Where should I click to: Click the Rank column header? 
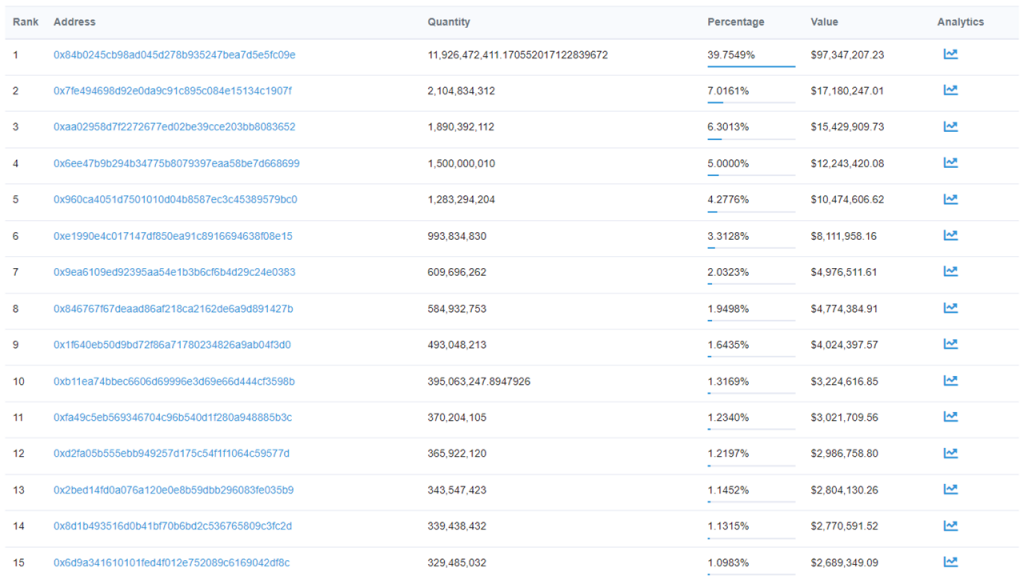tap(25, 22)
